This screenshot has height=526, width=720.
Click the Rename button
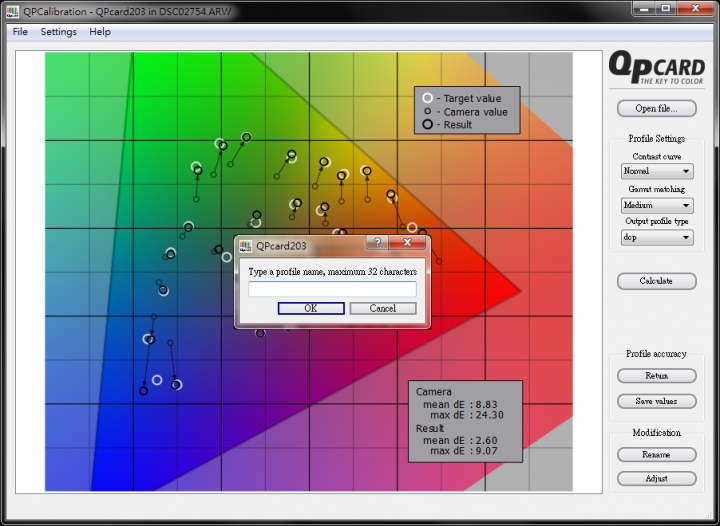point(656,455)
